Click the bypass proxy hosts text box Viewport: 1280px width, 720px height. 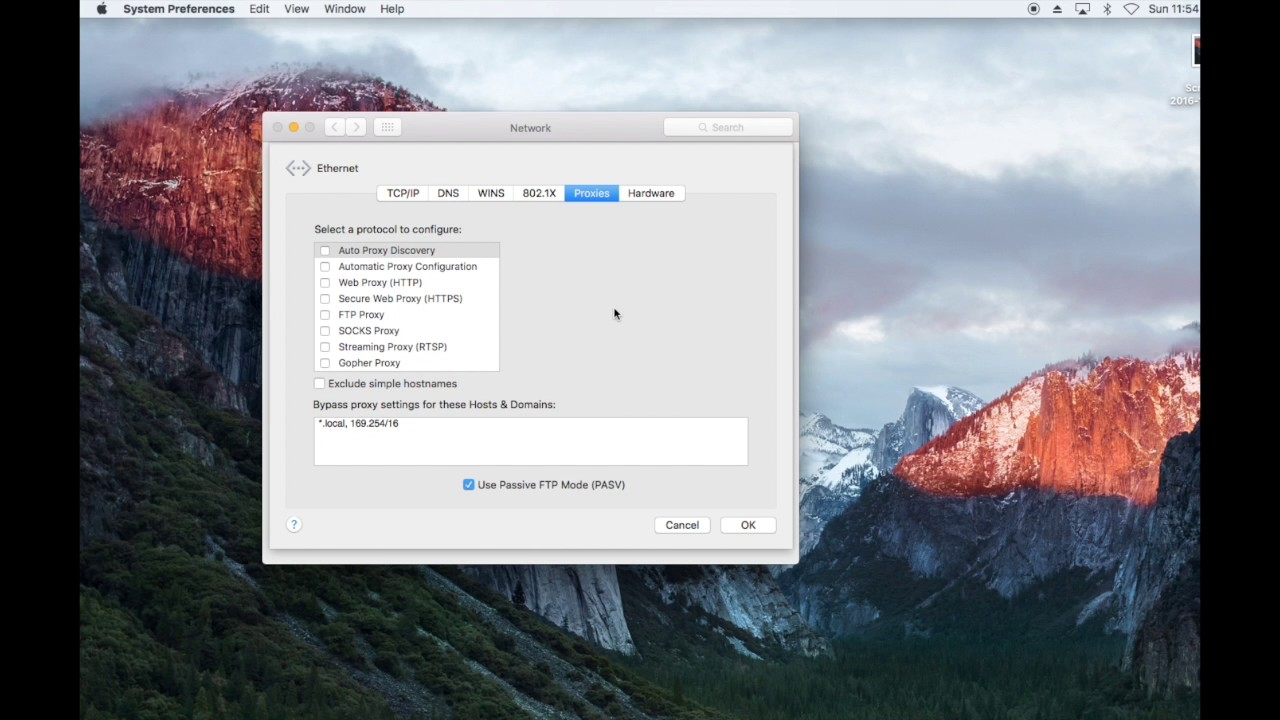[531, 441]
